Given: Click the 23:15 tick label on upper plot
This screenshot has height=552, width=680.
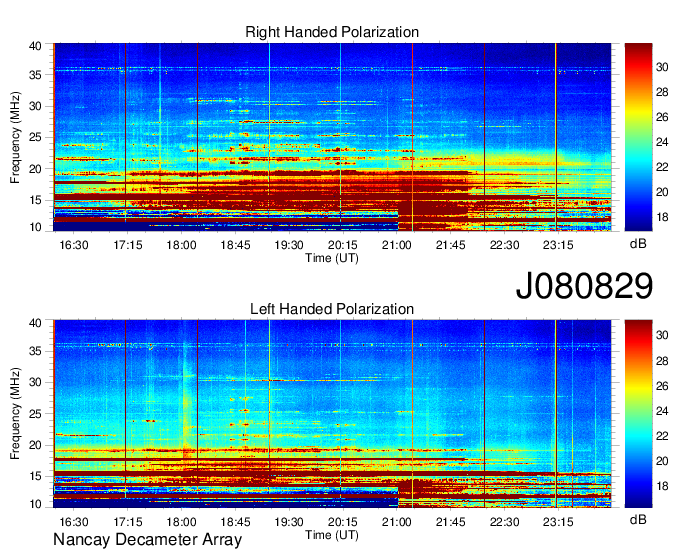Looking at the screenshot, I should click(558, 245).
